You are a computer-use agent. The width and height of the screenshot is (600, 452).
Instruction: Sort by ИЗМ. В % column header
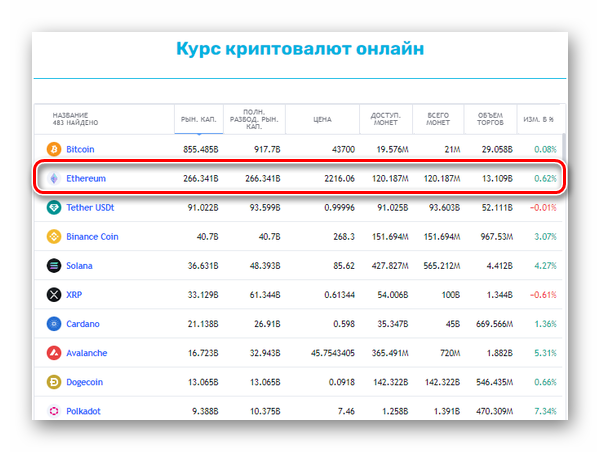(538, 119)
